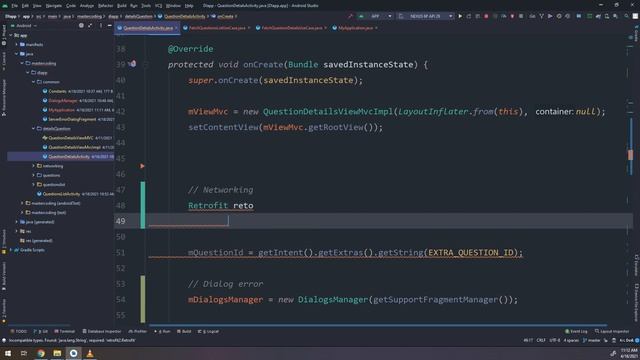Viewport: 640px width, 360px height.
Task: Collapse the java folder
Action: click(17, 53)
